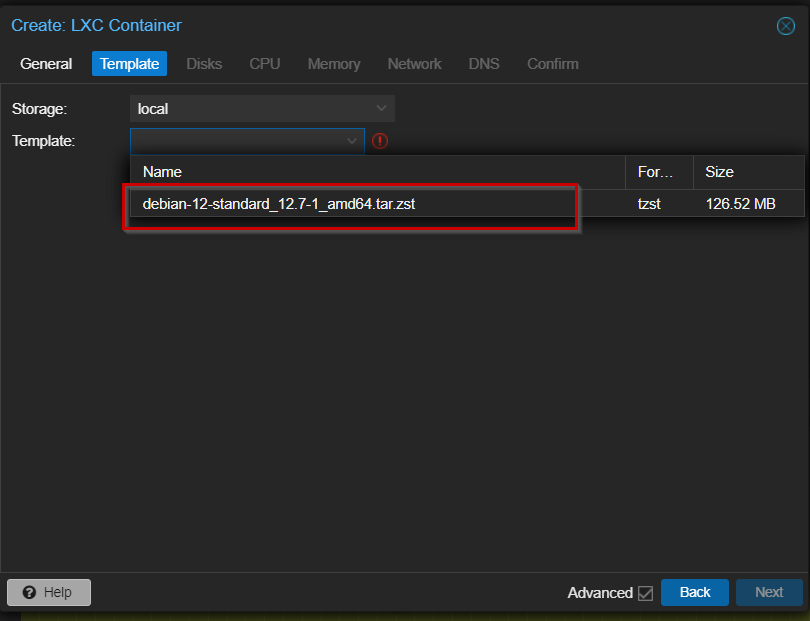The width and height of the screenshot is (810, 621).
Task: Click the Next button
Action: pos(769,592)
